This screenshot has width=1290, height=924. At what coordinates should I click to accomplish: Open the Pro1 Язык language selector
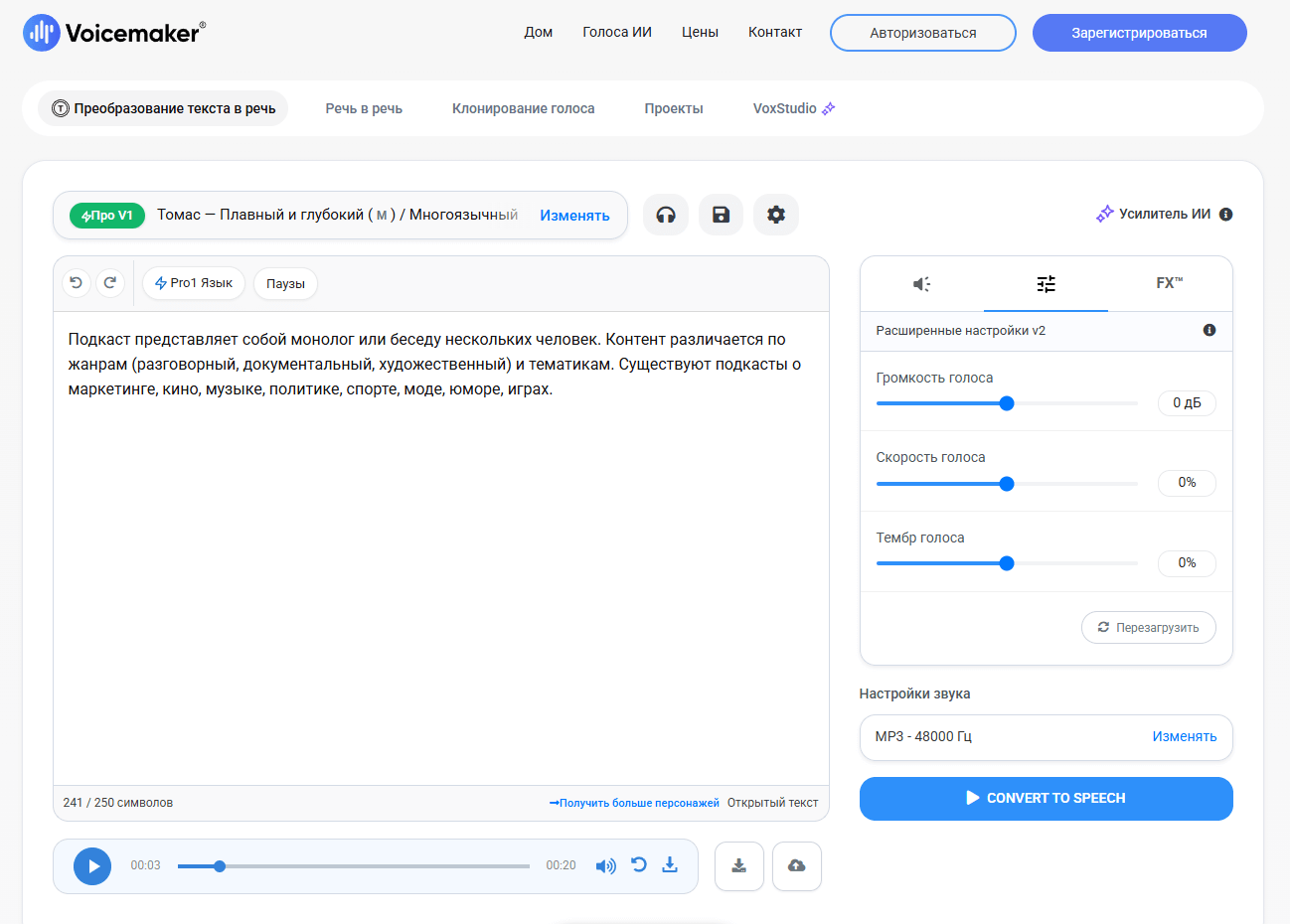click(194, 283)
